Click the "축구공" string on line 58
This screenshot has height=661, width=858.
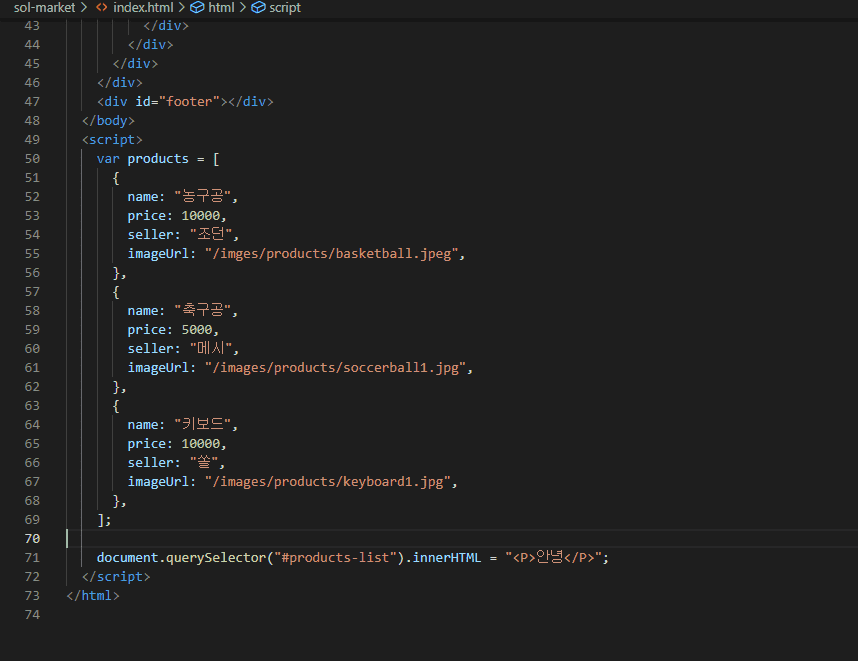[202, 310]
